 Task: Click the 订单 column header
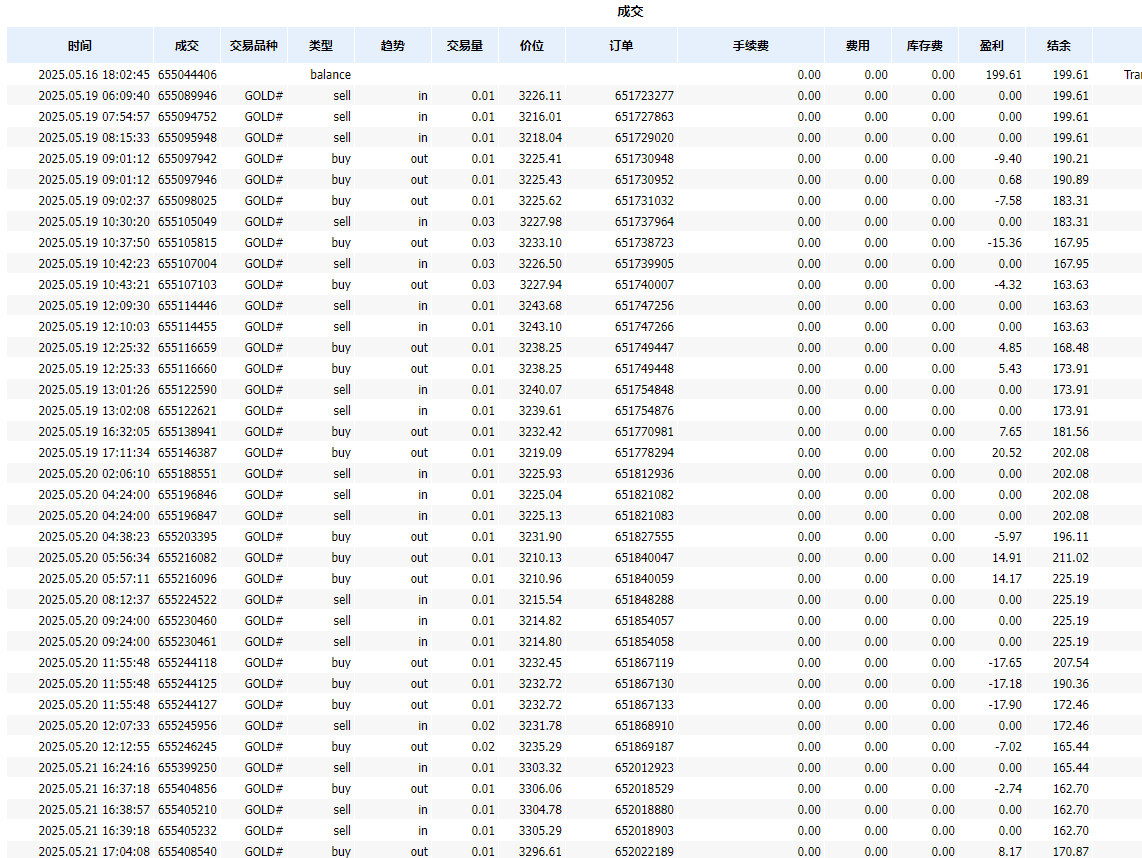(621, 45)
